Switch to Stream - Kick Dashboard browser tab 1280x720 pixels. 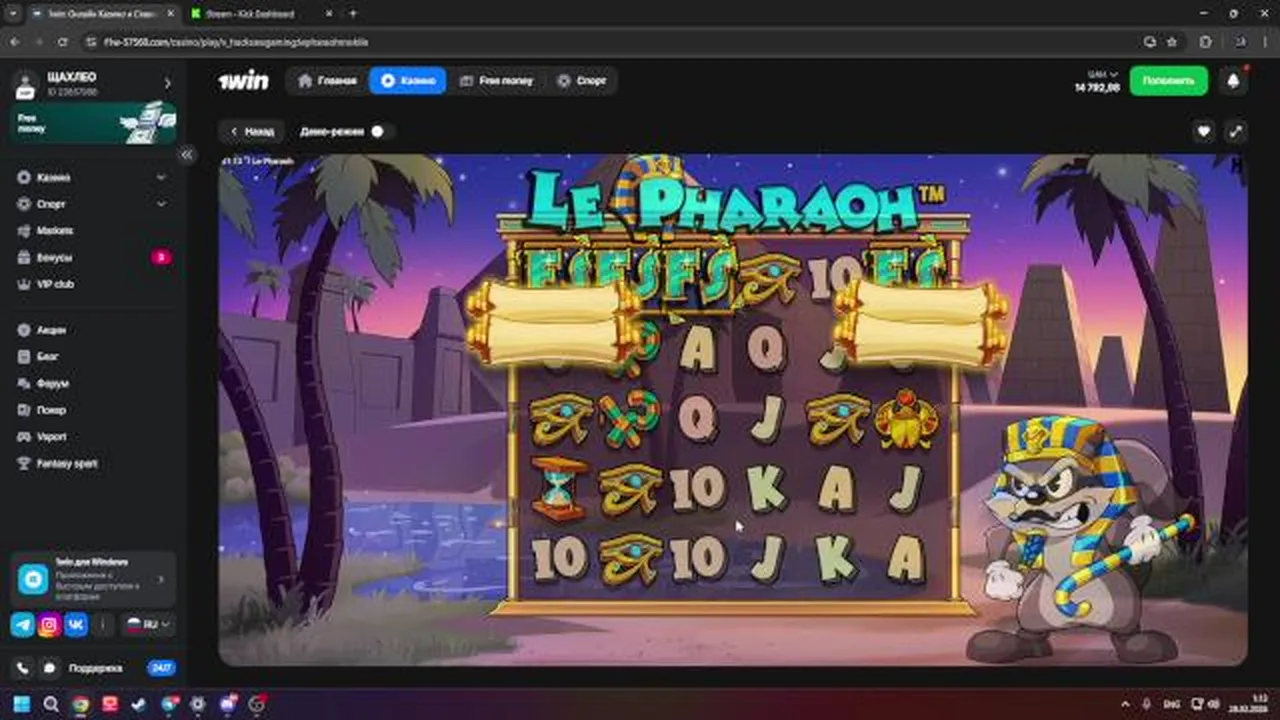260,14
